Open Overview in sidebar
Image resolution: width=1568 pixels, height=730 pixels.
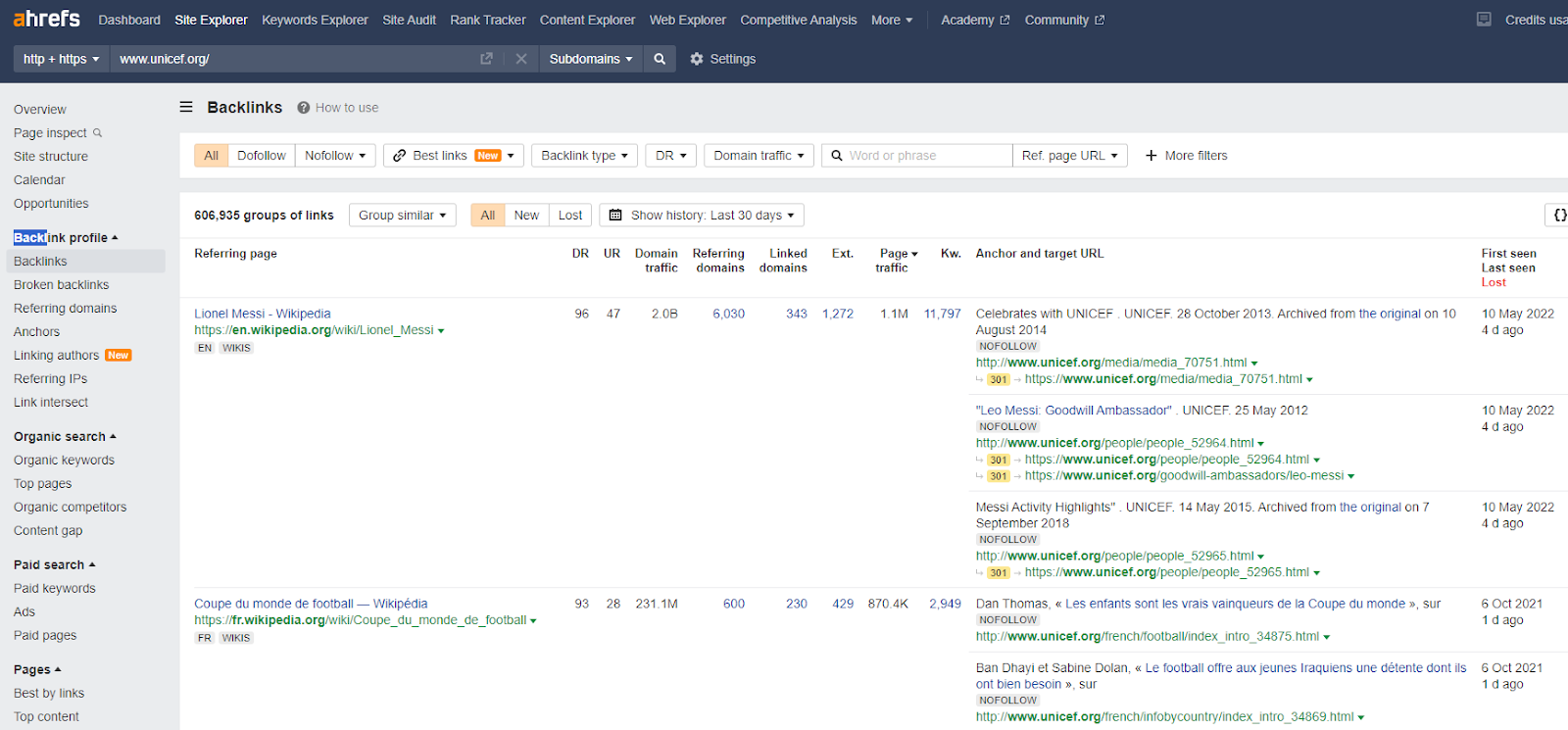(39, 109)
